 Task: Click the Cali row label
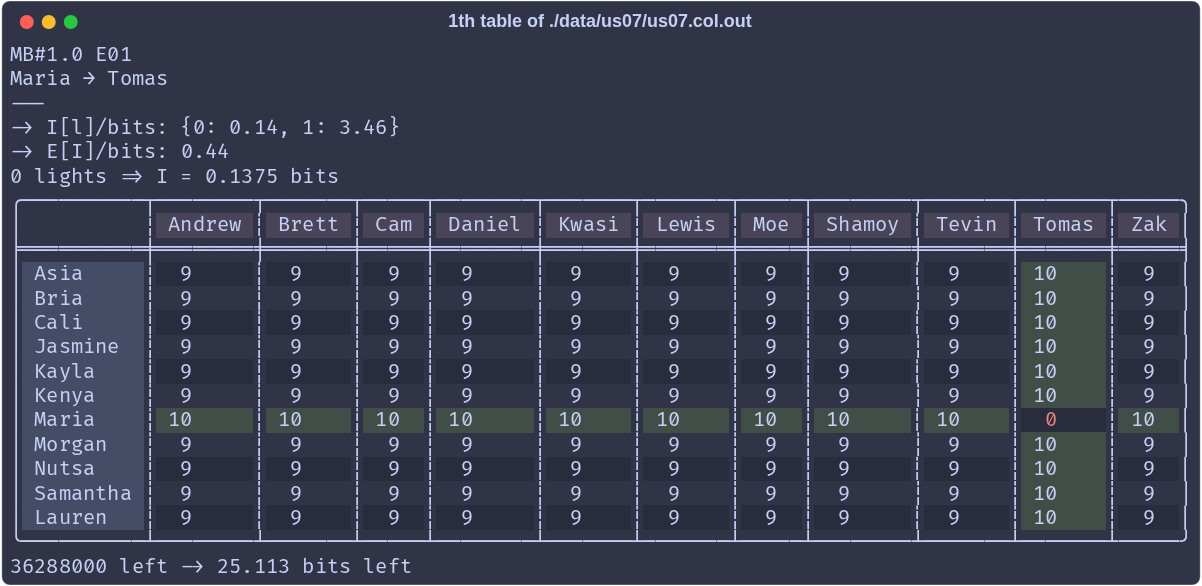[x=83, y=322]
